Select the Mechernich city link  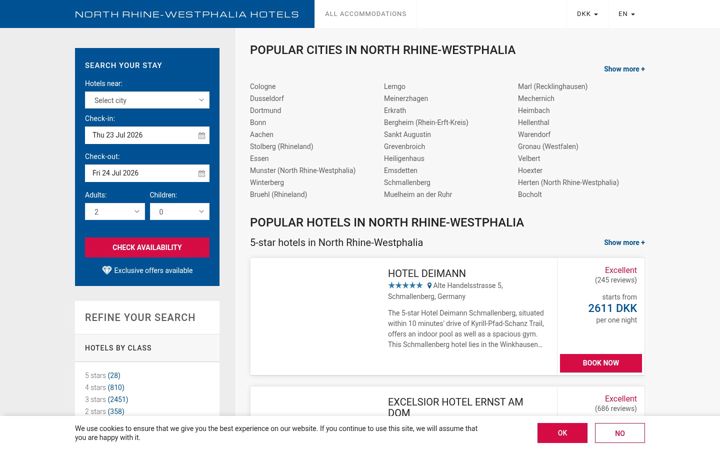[536, 98]
